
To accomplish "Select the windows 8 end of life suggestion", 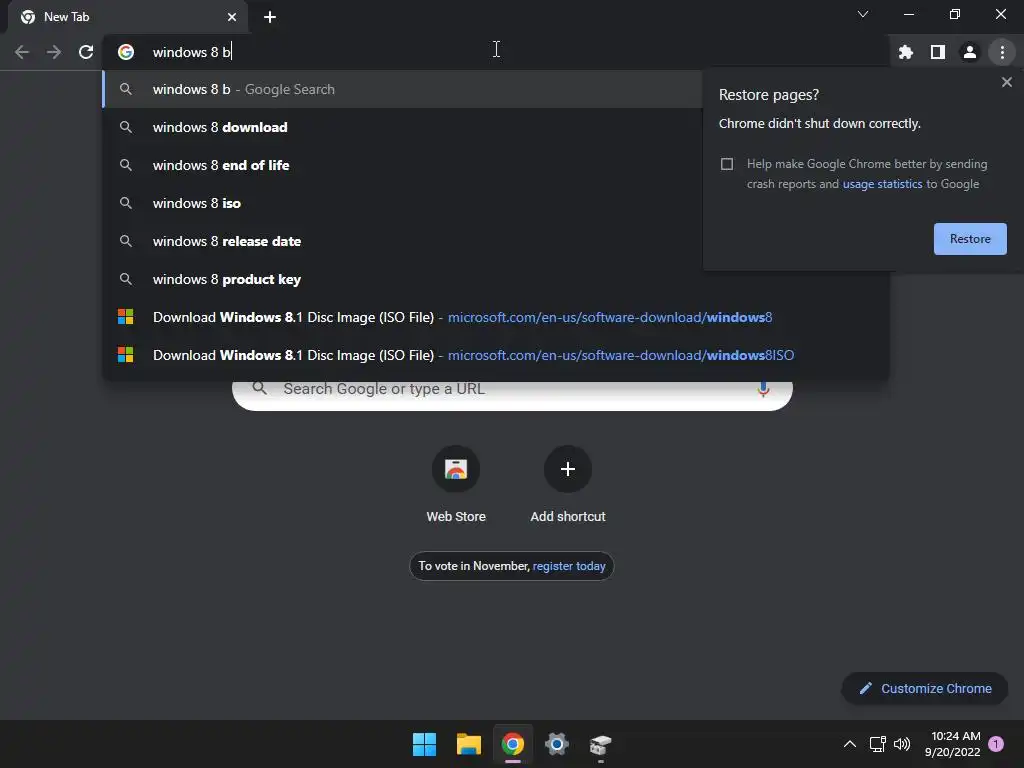I will tap(402, 165).
